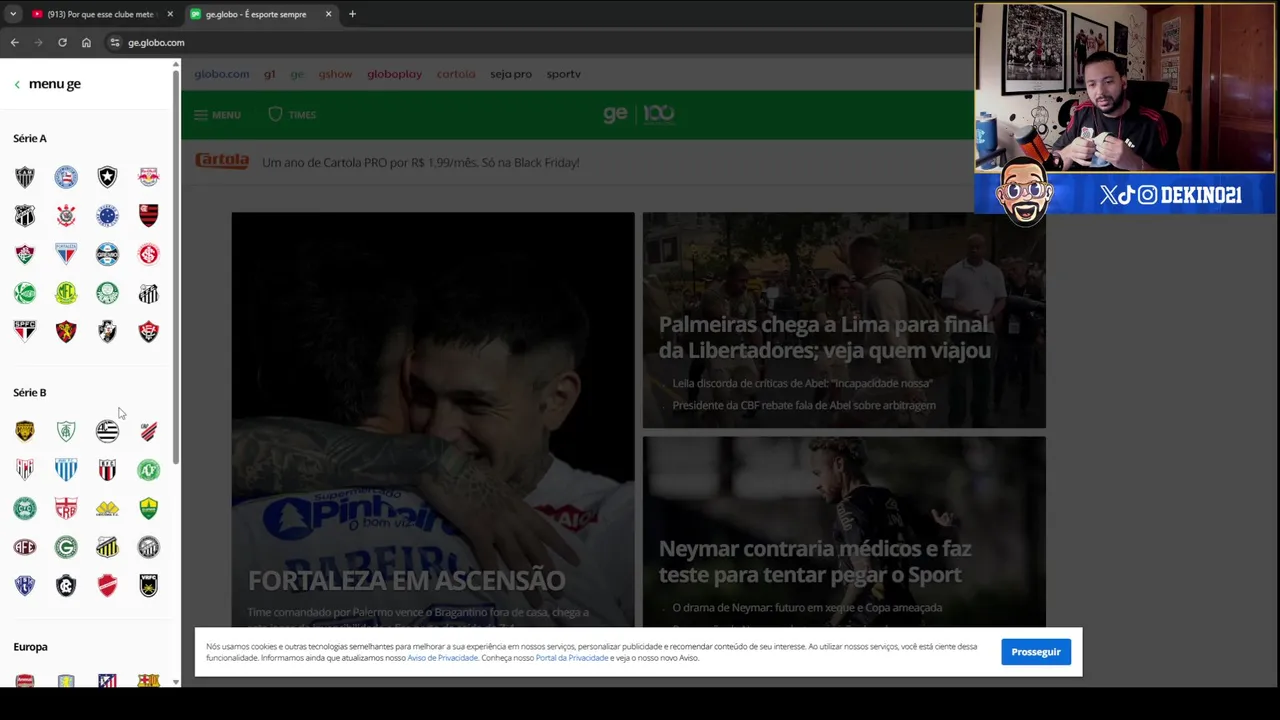Screen dimensions: 1280x720
Task: Open the Internacional crest
Action: pyautogui.click(x=148, y=254)
